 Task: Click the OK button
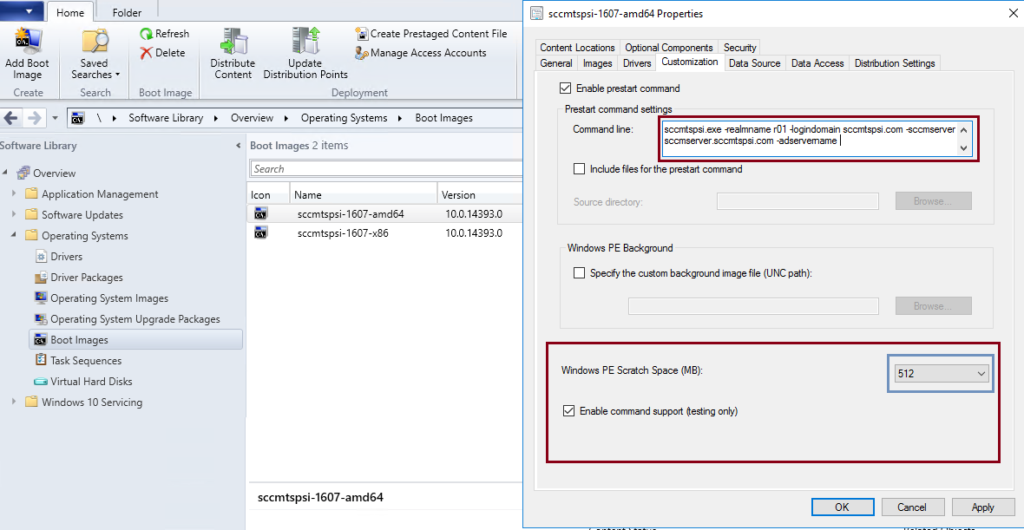coord(842,507)
